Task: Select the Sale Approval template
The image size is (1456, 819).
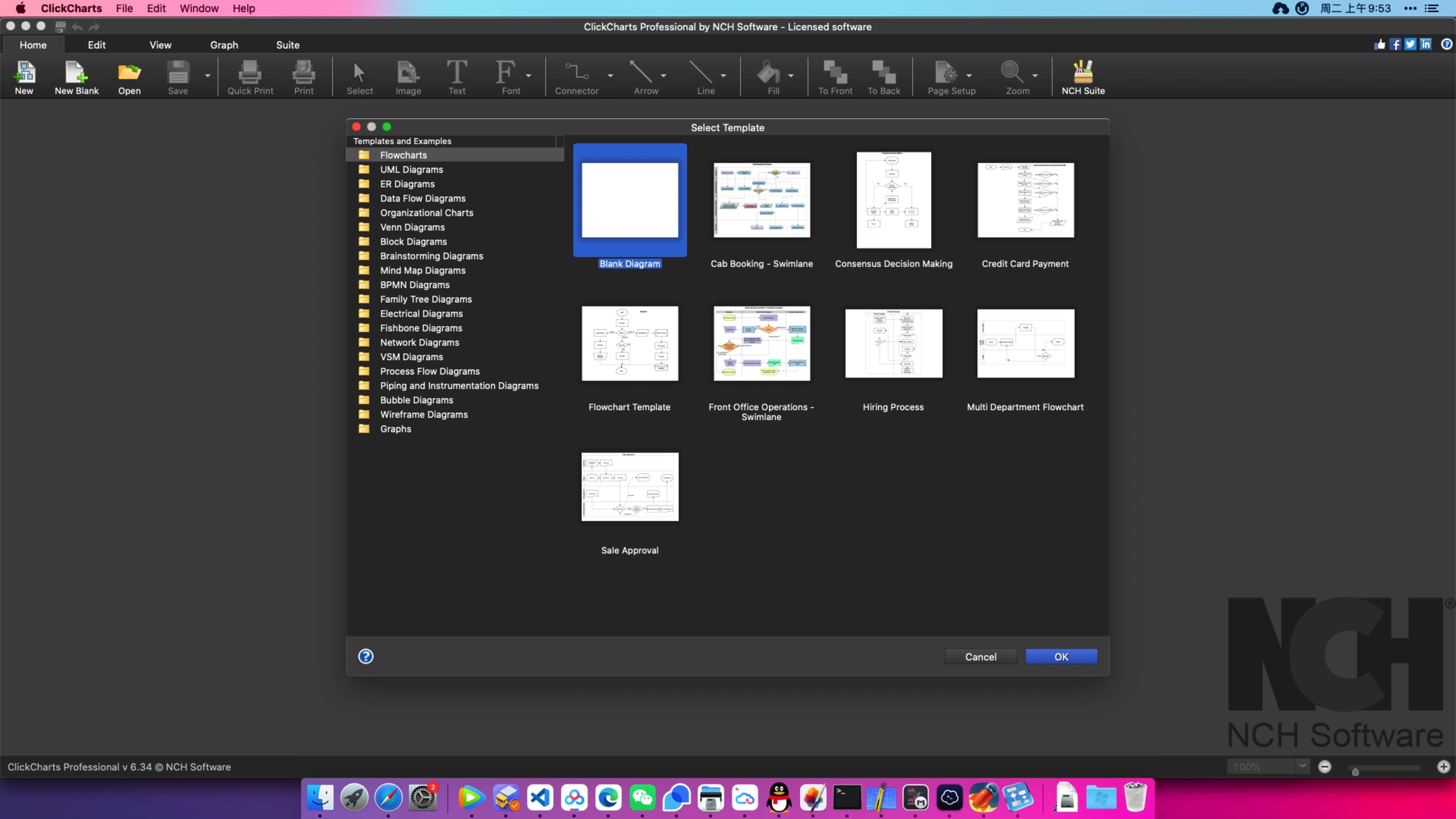Action: point(630,486)
